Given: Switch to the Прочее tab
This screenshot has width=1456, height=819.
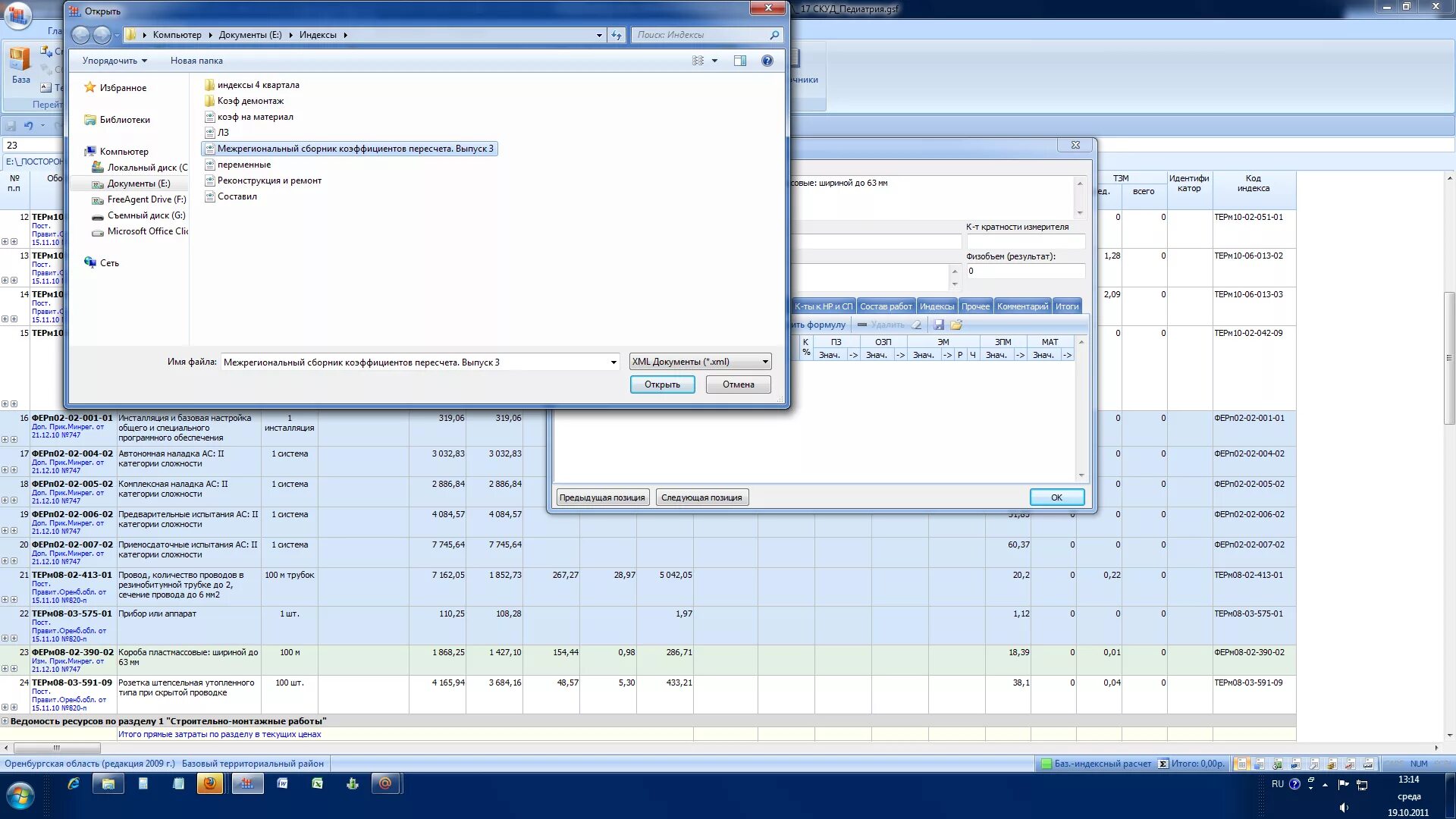Looking at the screenshot, I should point(975,306).
